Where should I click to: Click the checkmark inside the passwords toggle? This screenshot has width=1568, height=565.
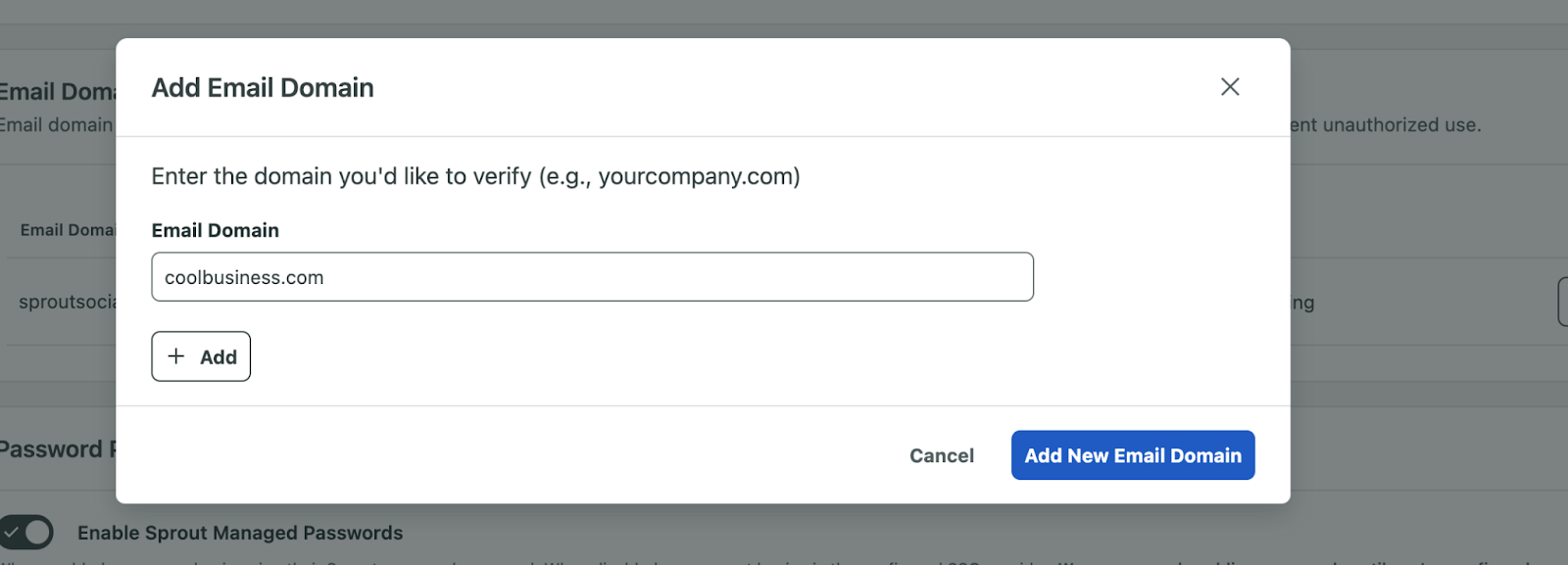[11, 533]
